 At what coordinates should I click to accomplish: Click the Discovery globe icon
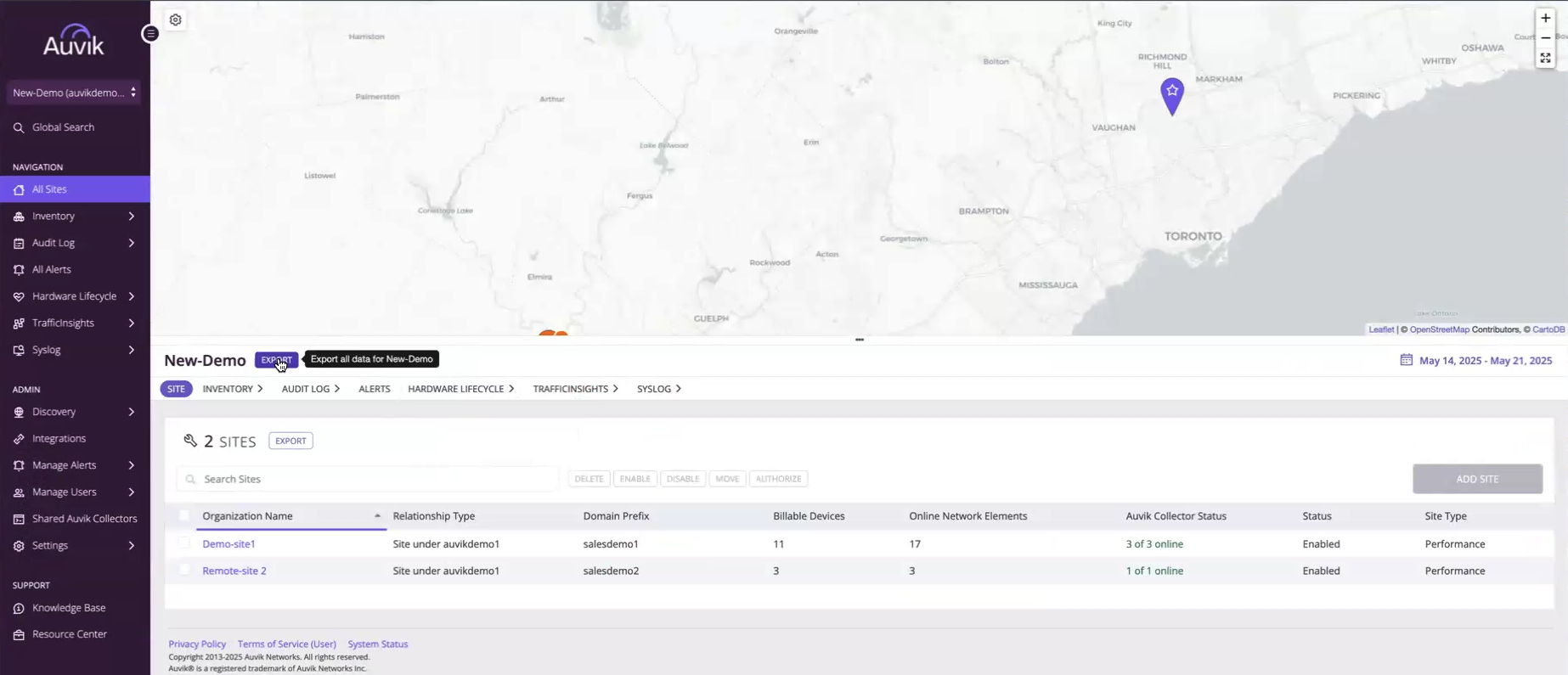pos(19,412)
